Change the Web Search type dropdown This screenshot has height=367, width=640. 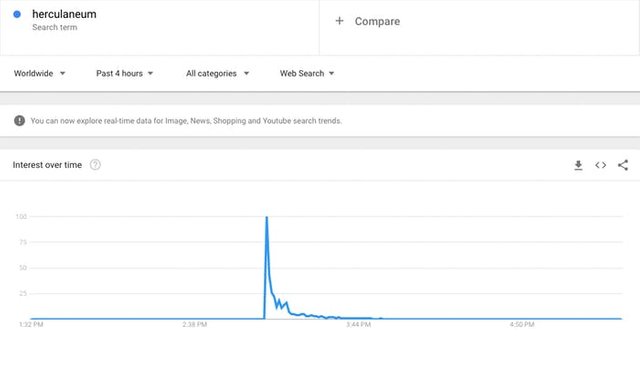click(x=307, y=73)
